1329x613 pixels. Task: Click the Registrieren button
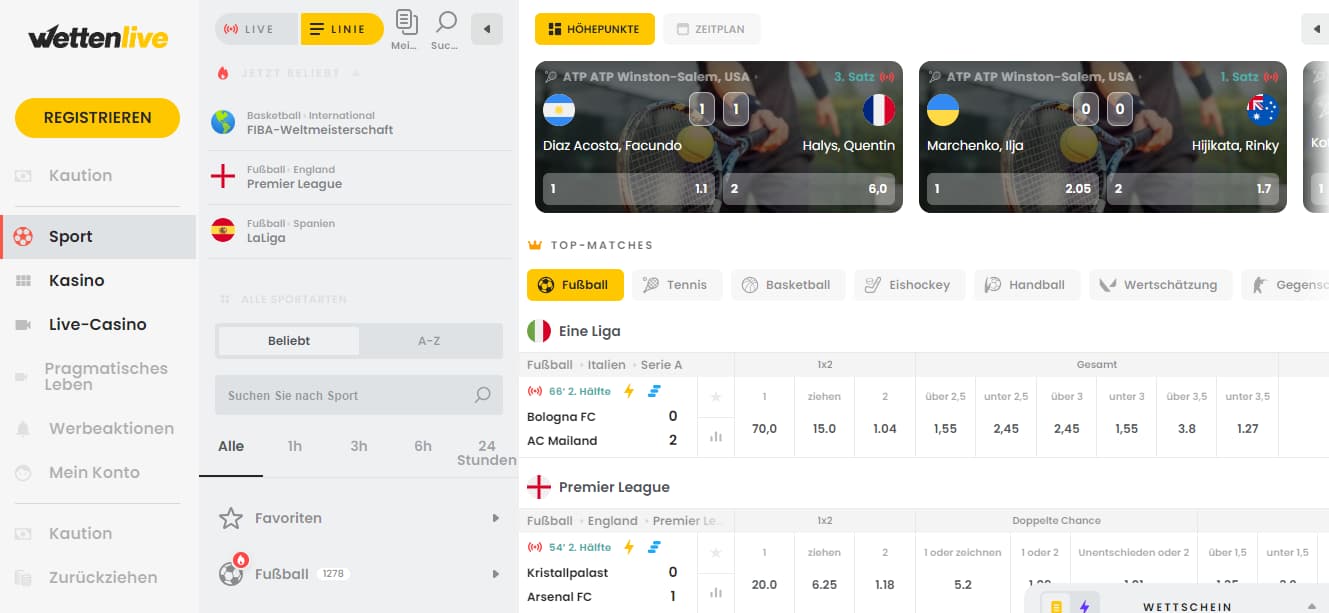97,118
